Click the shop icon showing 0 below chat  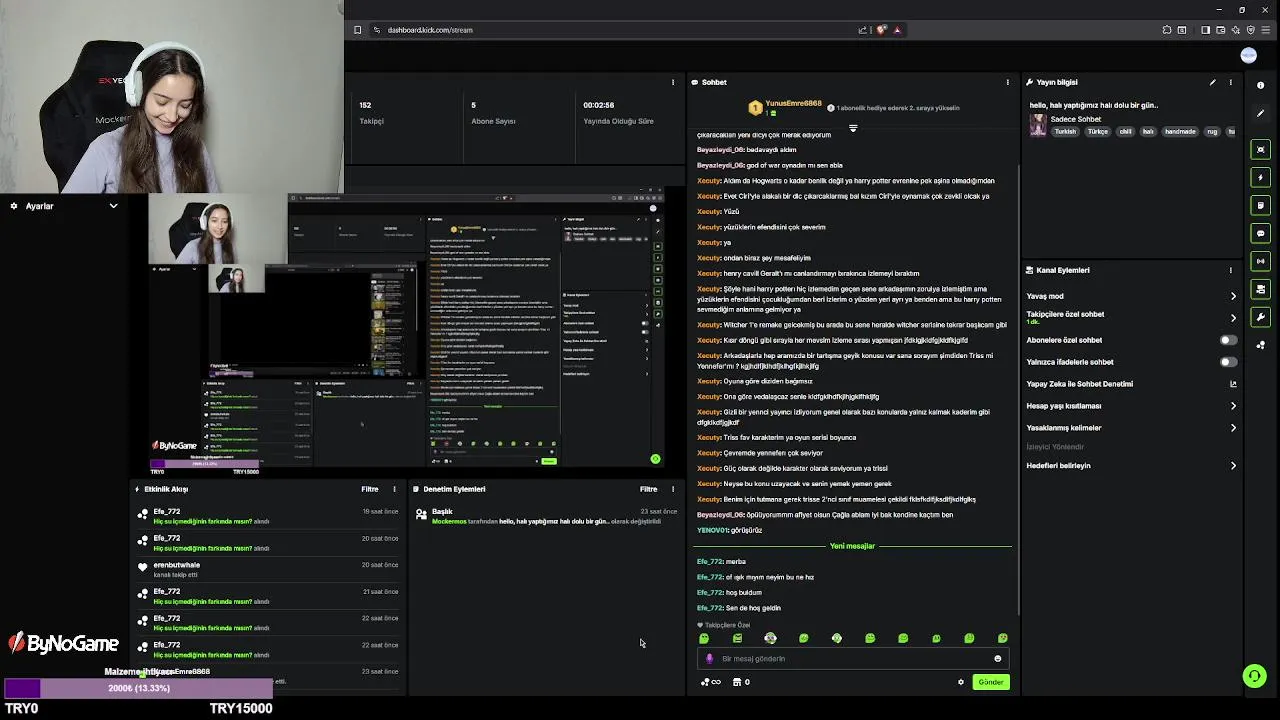(741, 682)
